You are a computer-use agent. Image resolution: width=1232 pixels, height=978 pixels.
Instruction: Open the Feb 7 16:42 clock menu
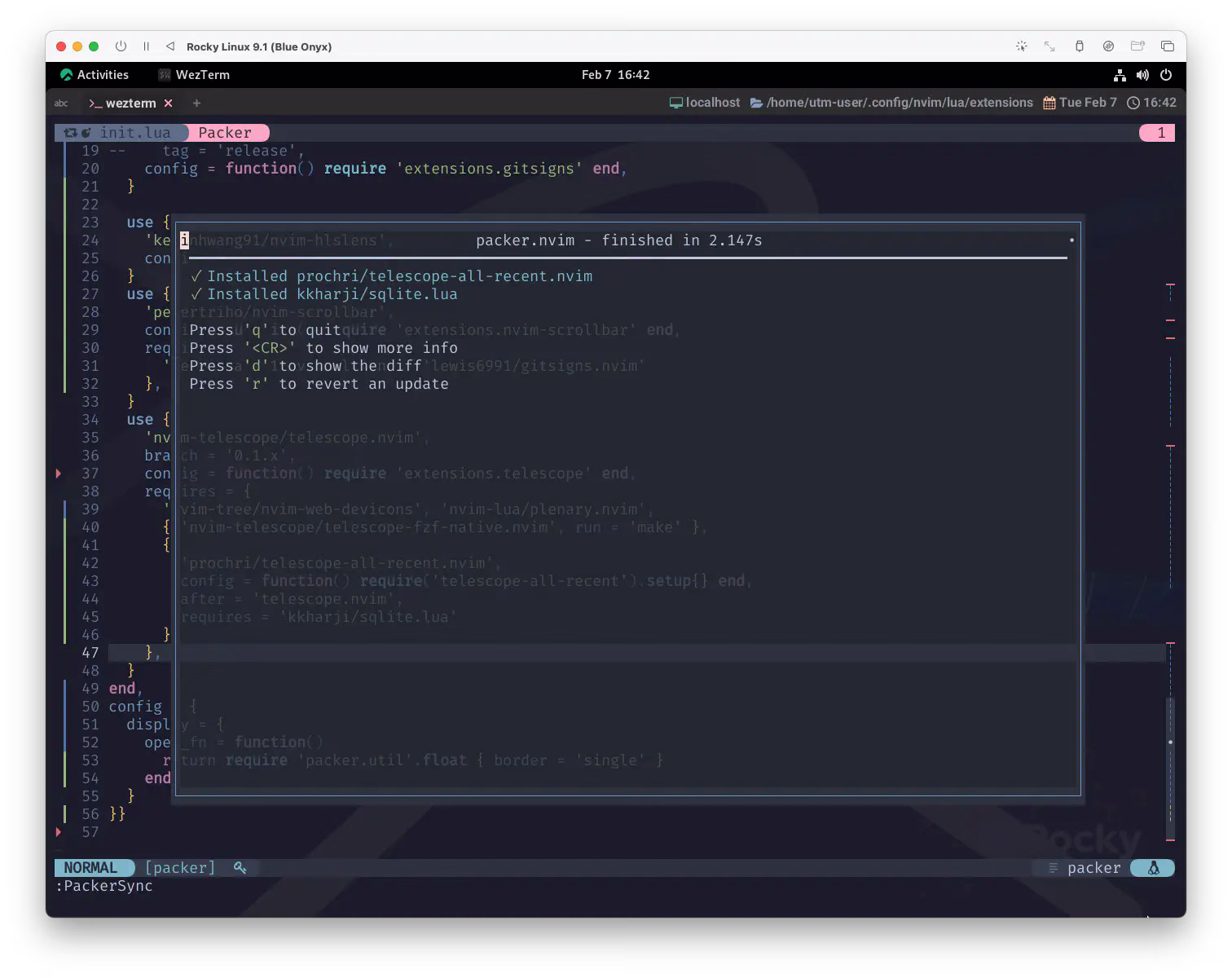[x=615, y=75]
